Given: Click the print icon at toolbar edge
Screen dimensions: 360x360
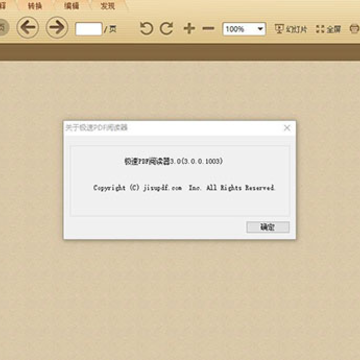Looking at the screenshot, I should (x=355, y=29).
